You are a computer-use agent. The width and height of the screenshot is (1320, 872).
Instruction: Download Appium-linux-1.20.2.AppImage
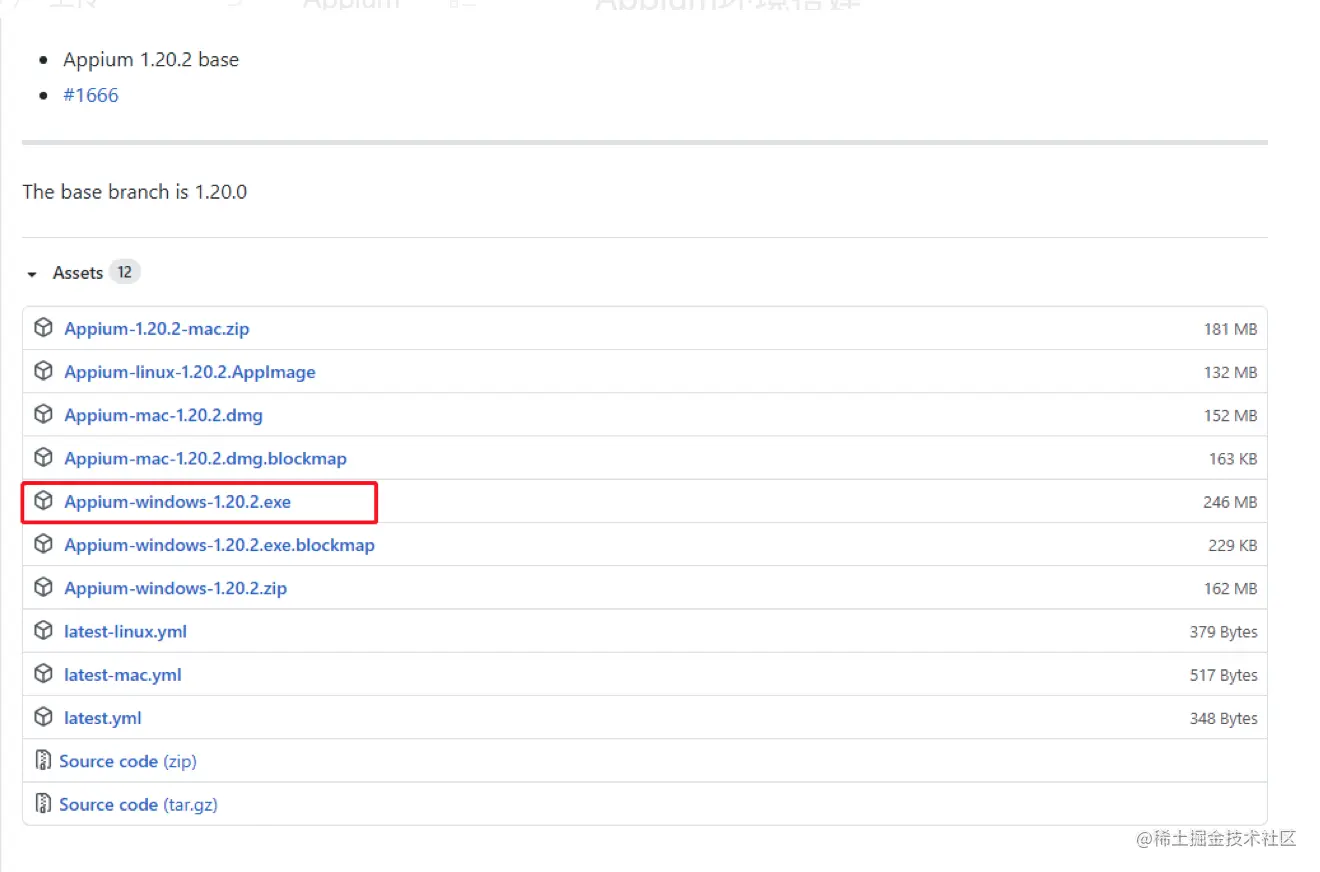pyautogui.click(x=190, y=372)
